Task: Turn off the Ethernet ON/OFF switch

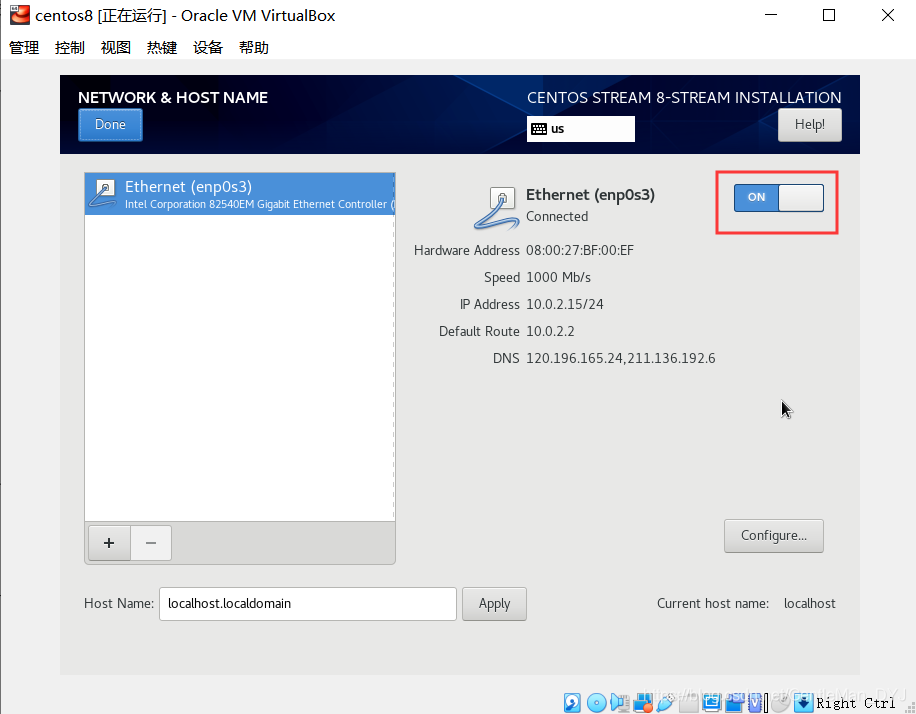Action: point(779,197)
